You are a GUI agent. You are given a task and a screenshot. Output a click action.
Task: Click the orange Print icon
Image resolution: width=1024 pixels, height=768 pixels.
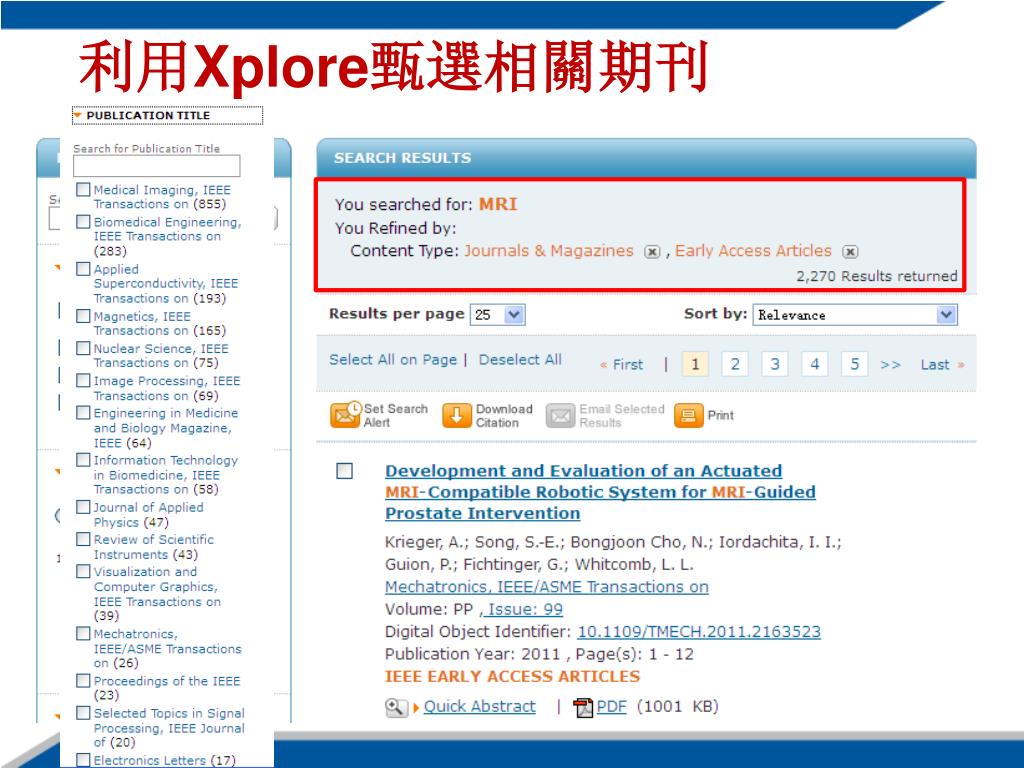pyautogui.click(x=688, y=415)
